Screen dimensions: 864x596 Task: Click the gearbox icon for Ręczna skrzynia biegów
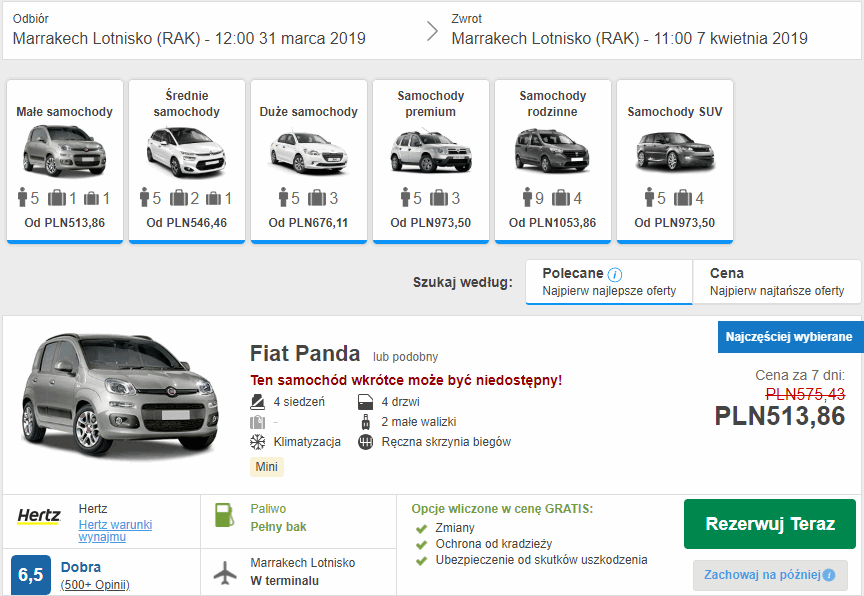pos(365,442)
